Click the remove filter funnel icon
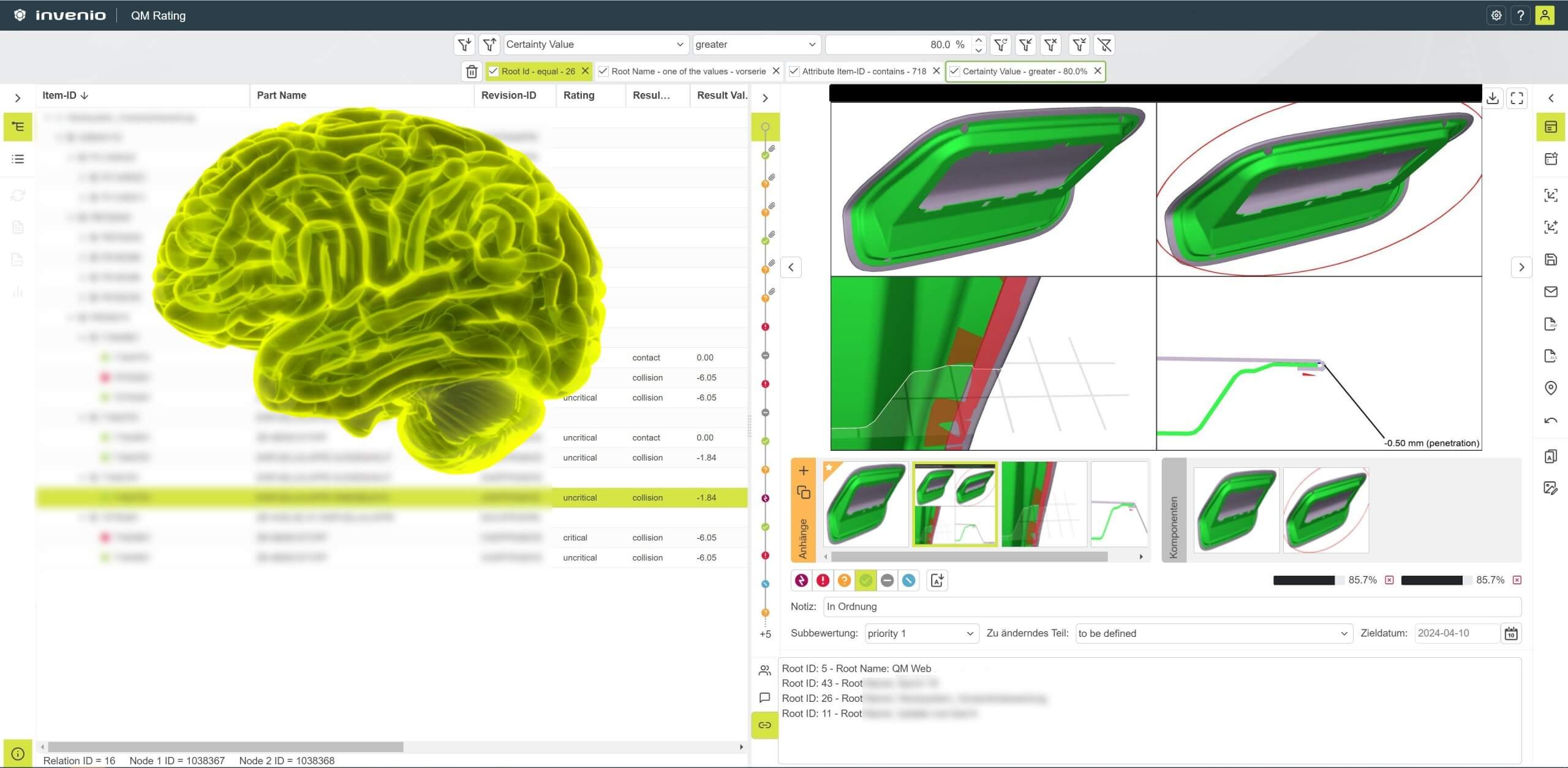This screenshot has height=768, width=1568. (x=1051, y=44)
